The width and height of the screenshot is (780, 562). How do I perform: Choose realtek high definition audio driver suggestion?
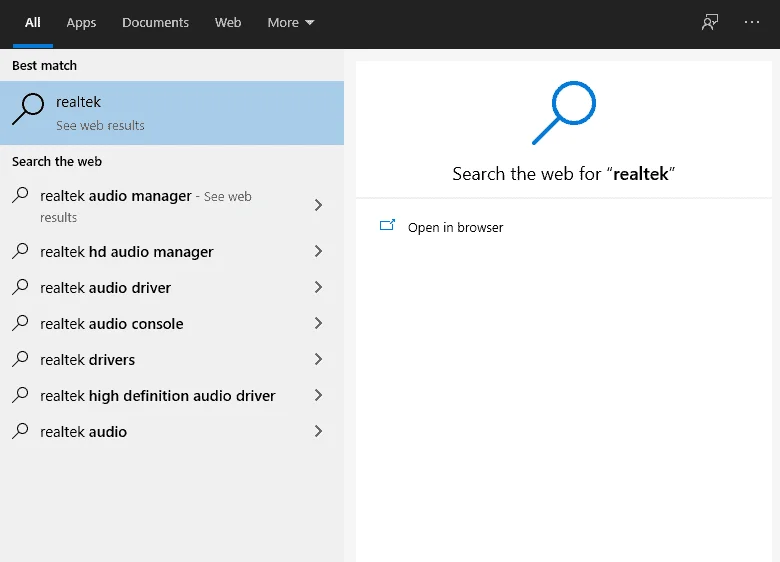(172, 395)
